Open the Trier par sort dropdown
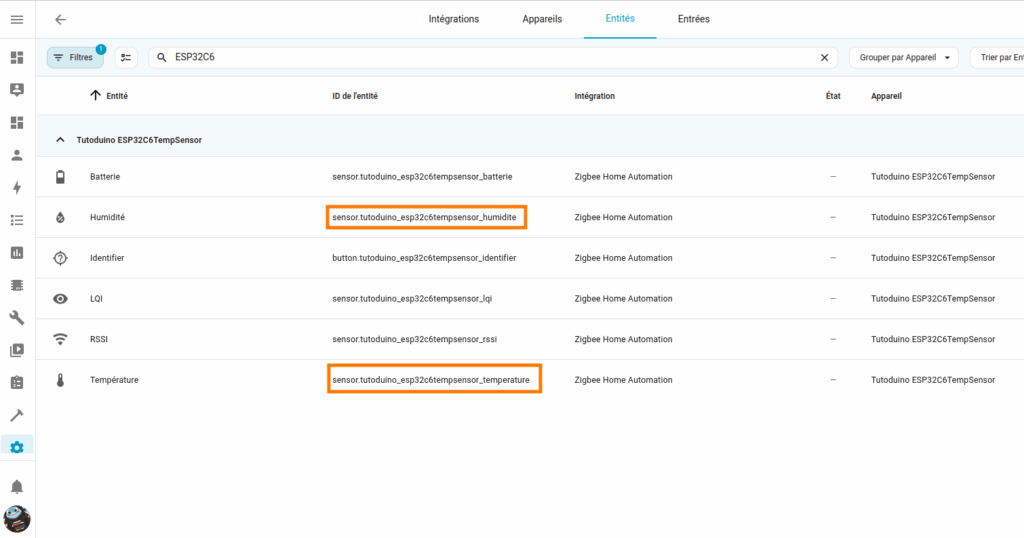This screenshot has height=538, width=1024. coord(998,57)
